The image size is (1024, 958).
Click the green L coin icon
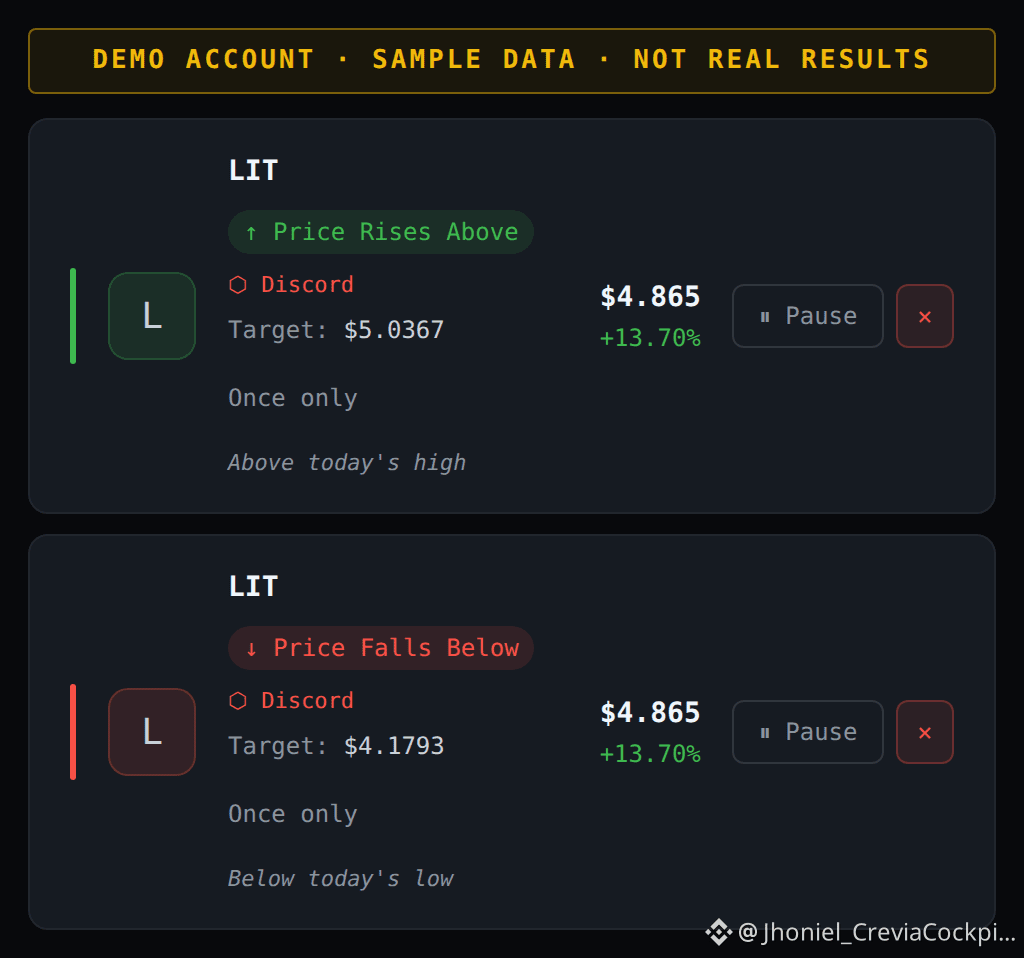pyautogui.click(x=152, y=316)
